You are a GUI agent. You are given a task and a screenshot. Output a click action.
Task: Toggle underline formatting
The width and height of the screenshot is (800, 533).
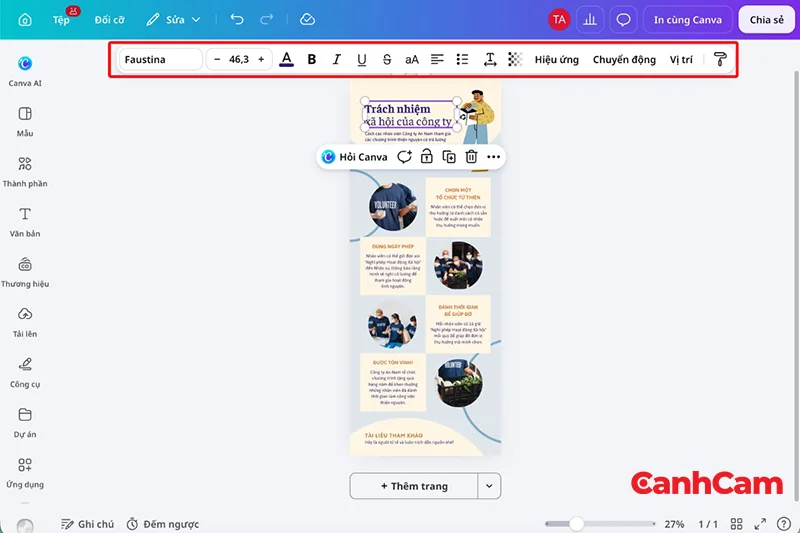point(362,60)
